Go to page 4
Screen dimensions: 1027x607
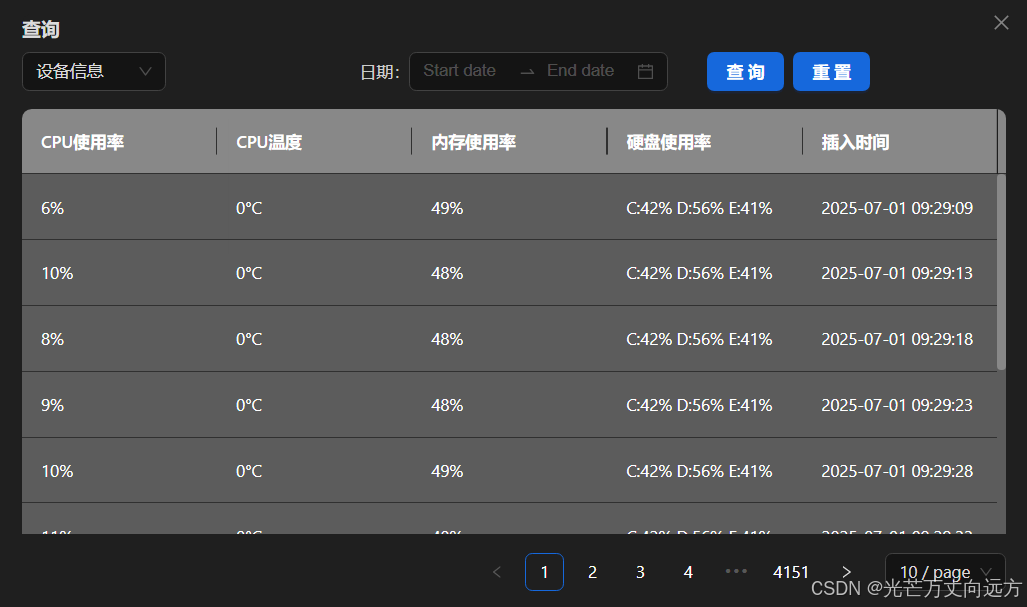click(x=688, y=572)
